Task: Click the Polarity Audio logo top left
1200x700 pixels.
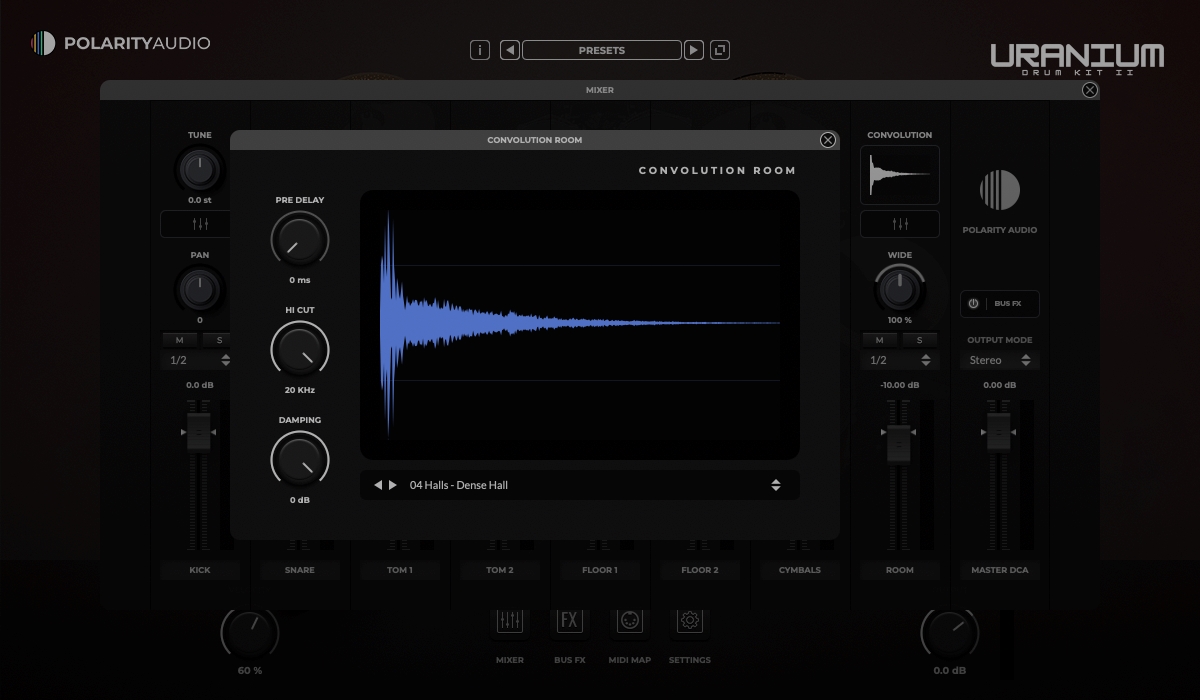Action: click(x=121, y=43)
